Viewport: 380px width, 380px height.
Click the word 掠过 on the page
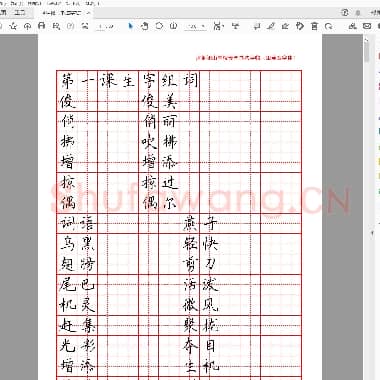[159, 183]
